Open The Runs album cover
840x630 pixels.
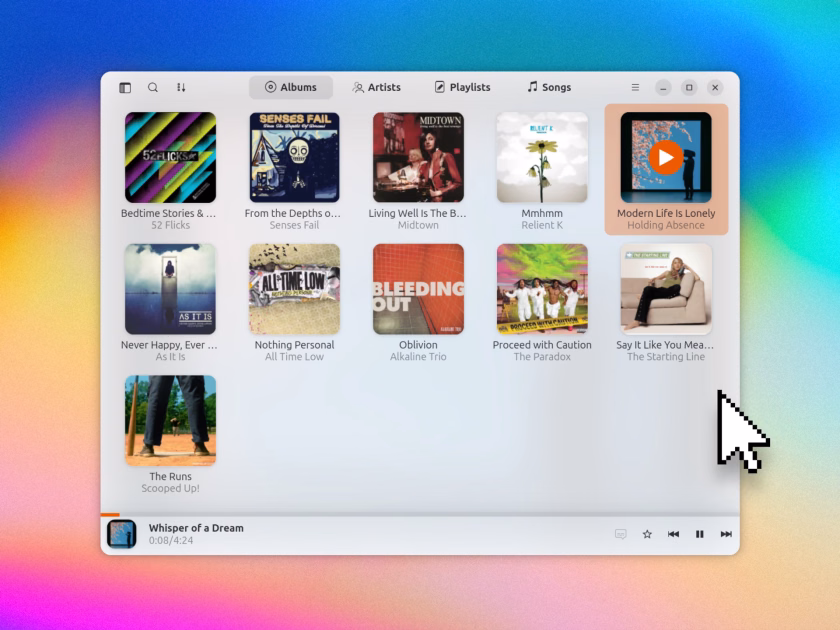click(170, 421)
